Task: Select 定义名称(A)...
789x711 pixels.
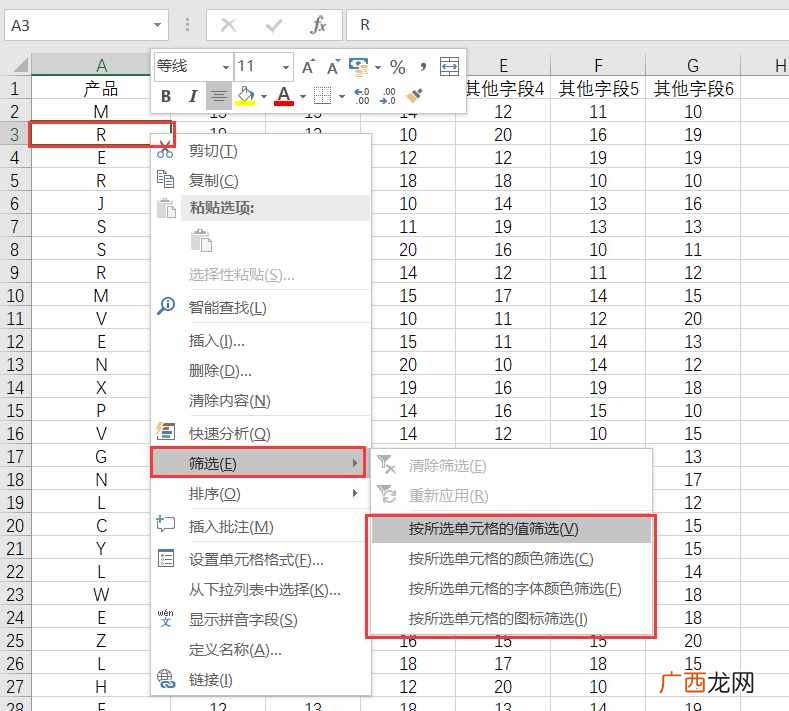Action: 261,650
